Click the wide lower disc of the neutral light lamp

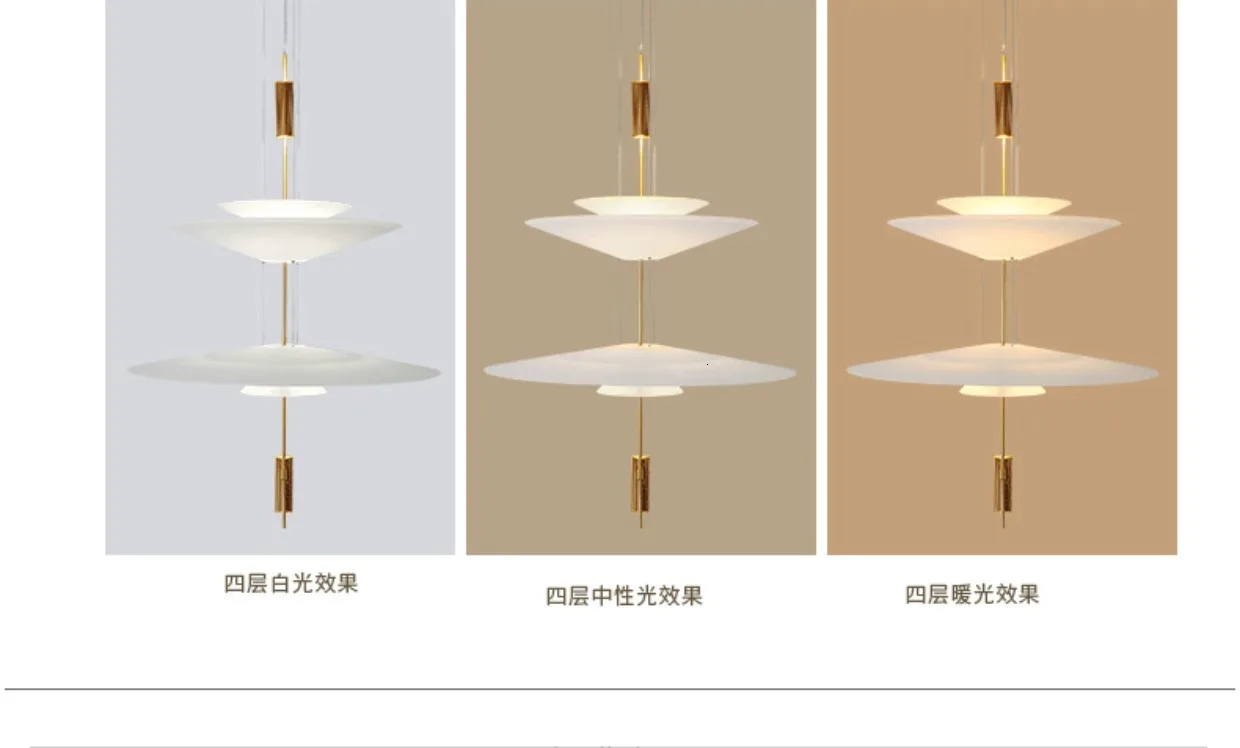640,366
